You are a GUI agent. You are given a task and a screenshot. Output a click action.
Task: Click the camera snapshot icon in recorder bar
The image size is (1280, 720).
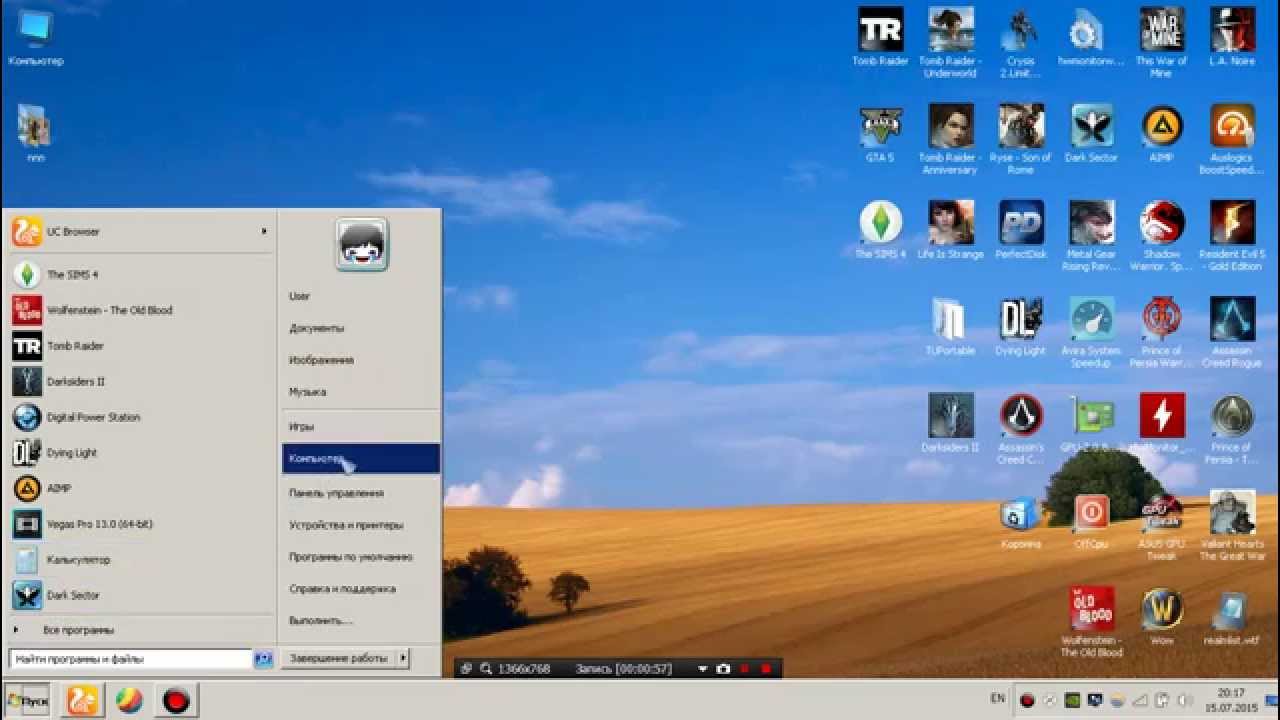pos(723,669)
